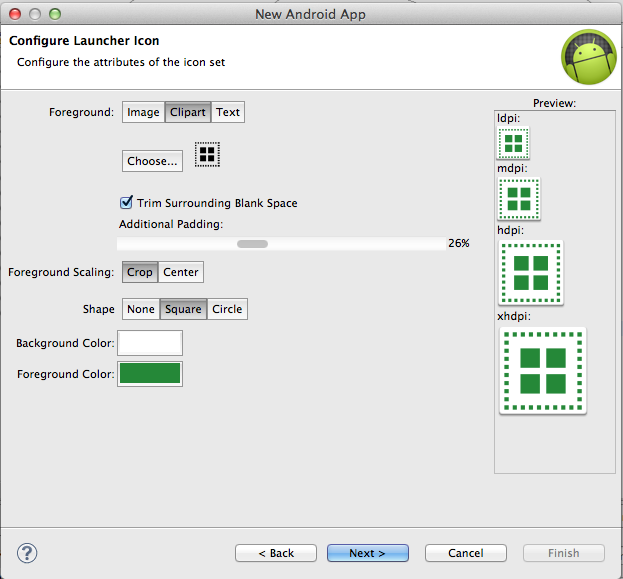Open the Background Color picker swatch

150,343
